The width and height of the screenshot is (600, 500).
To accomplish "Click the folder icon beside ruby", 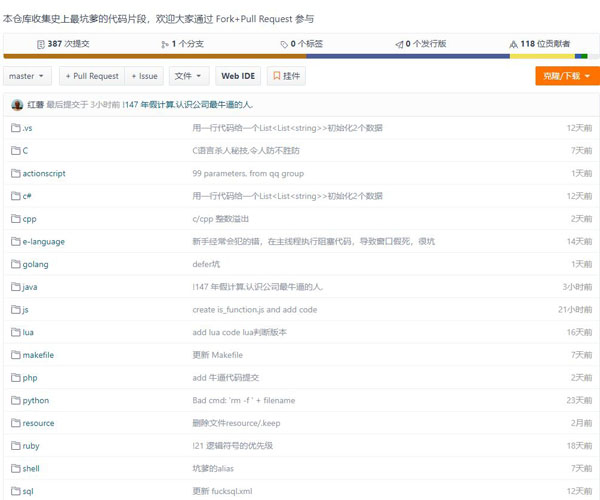I will tap(16, 446).
